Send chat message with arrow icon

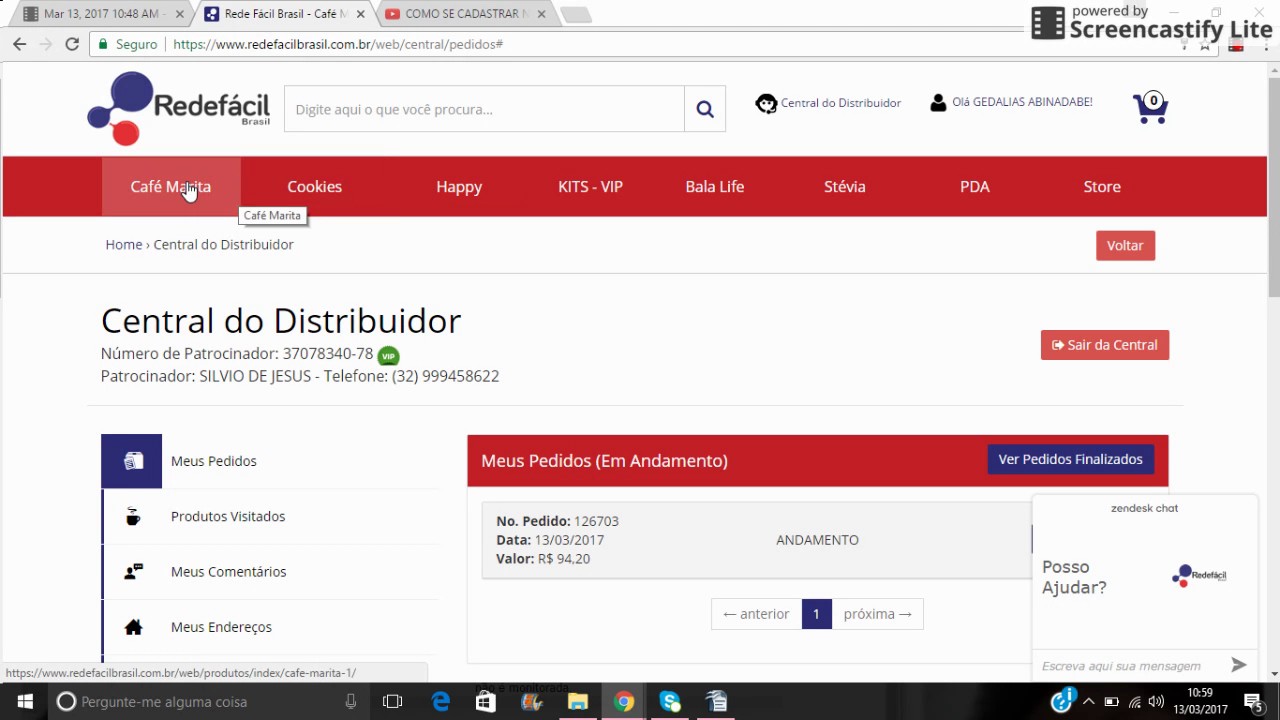(x=1238, y=665)
